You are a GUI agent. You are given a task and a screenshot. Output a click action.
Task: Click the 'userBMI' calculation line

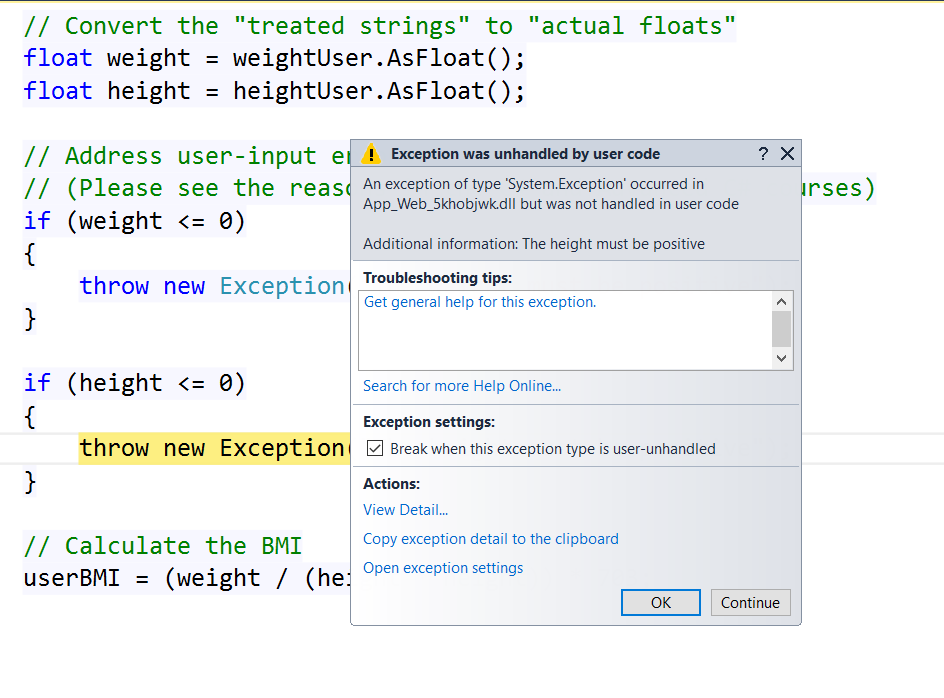pos(185,578)
